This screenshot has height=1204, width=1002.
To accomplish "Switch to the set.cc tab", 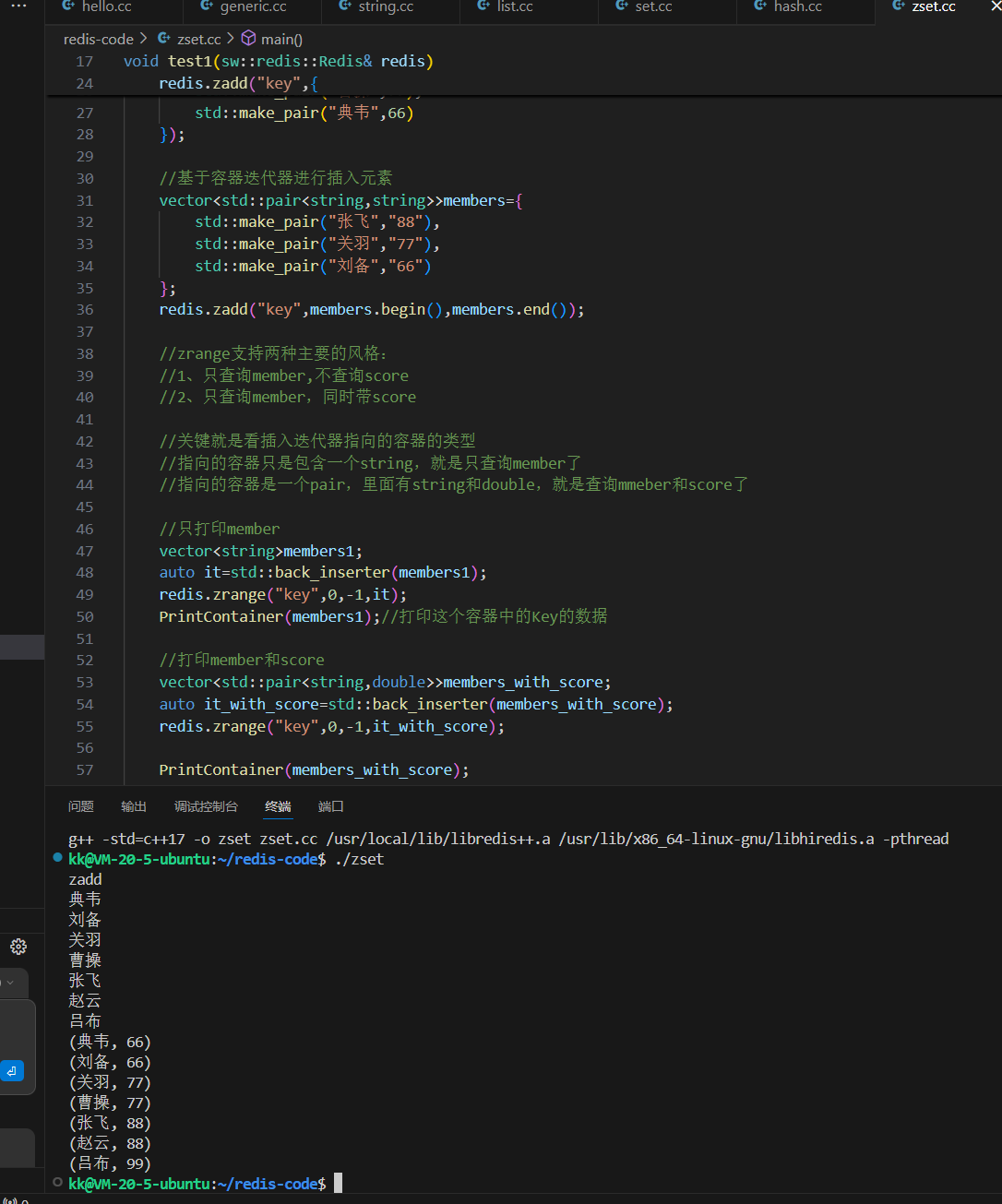I will pos(653,6).
